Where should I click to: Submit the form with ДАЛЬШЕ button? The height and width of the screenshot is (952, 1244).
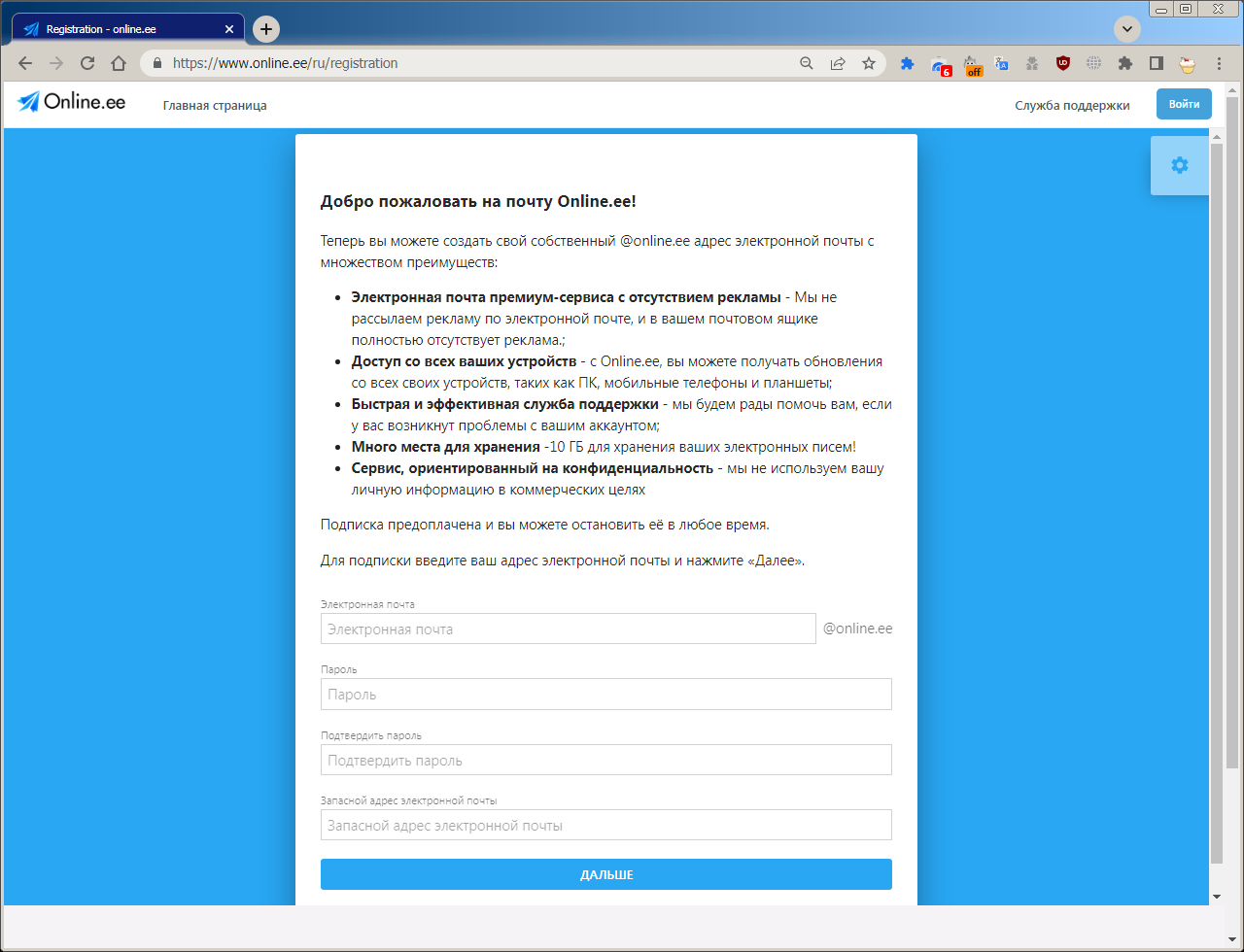pyautogui.click(x=606, y=874)
